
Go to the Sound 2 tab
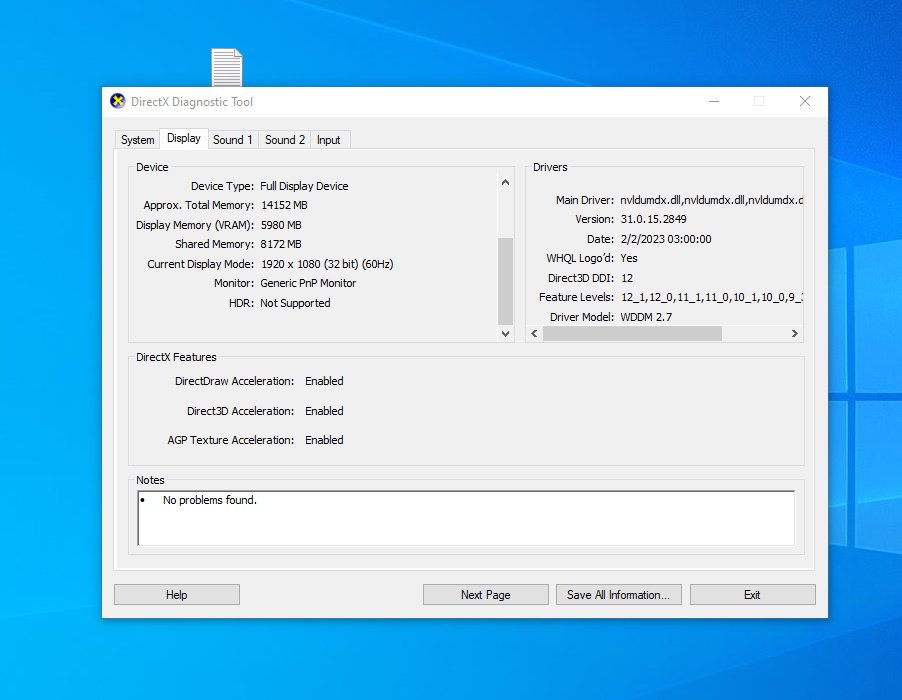[285, 140]
